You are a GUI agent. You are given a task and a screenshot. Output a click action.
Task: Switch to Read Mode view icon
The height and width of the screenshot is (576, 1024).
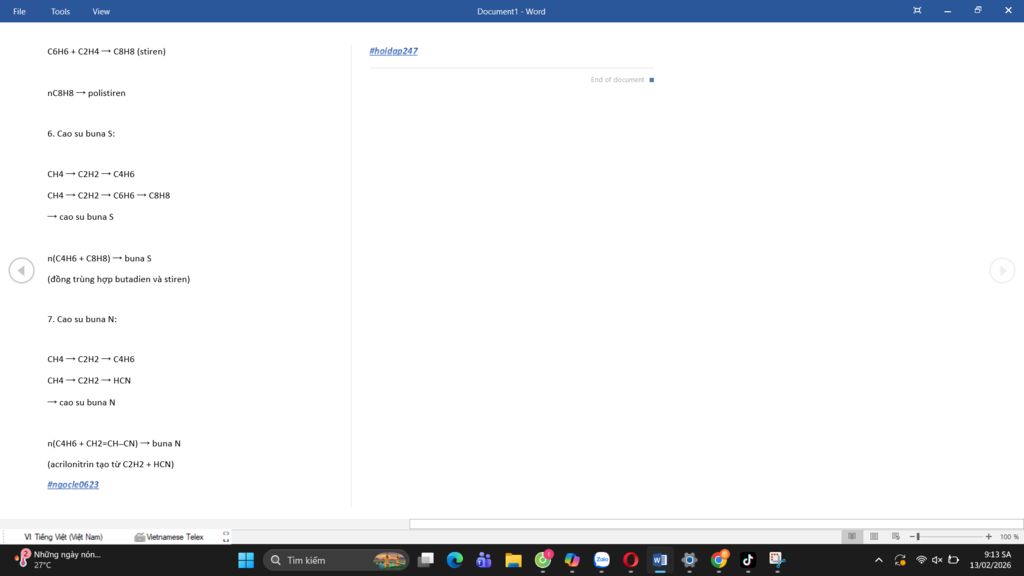[852, 536]
